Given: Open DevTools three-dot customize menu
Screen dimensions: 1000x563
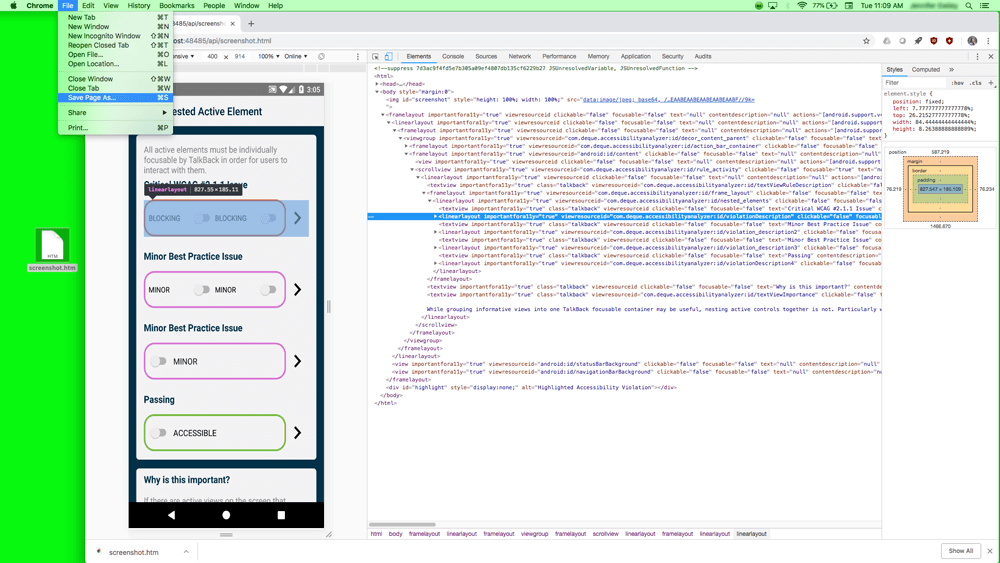Looking at the screenshot, I should point(978,57).
